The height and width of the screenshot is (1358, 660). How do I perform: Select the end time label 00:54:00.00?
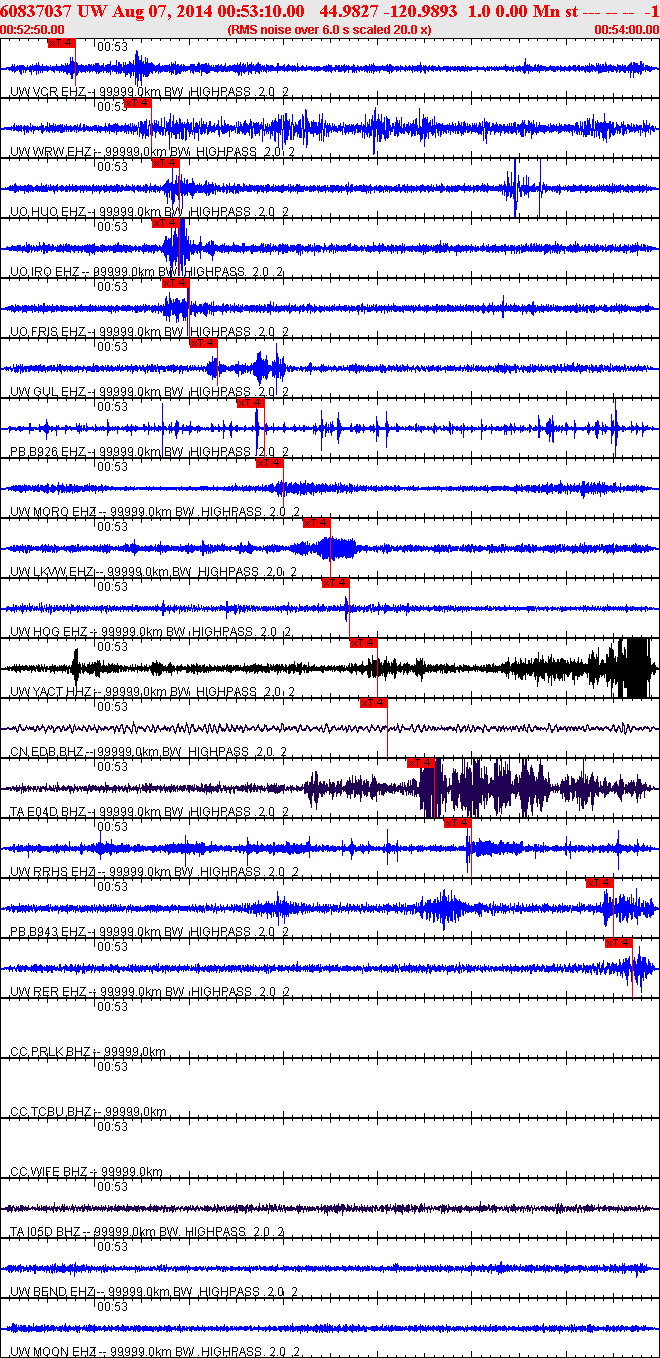(x=627, y=30)
